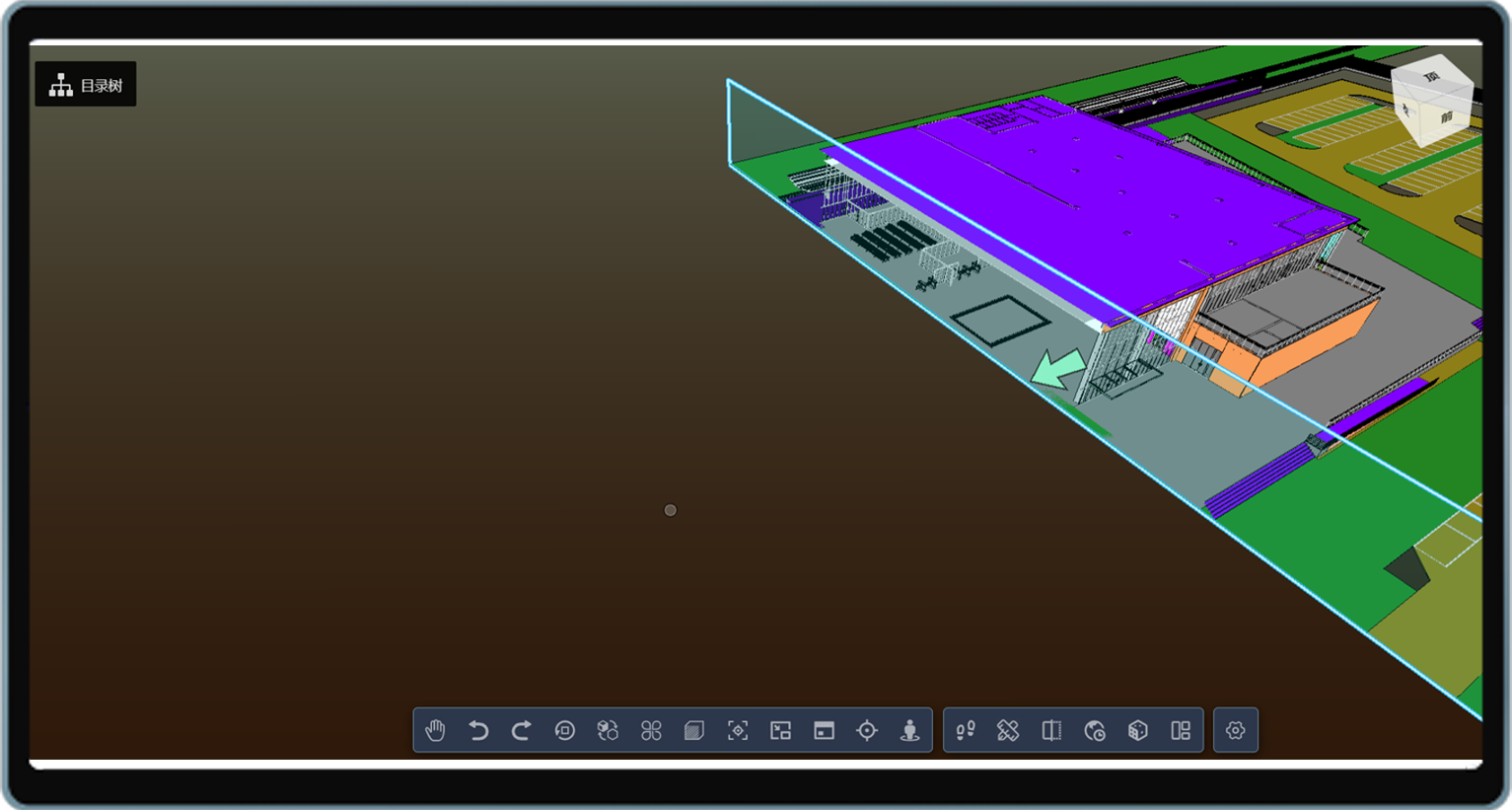1512x810 pixels.
Task: Select the pan hand tool
Action: tap(435, 730)
